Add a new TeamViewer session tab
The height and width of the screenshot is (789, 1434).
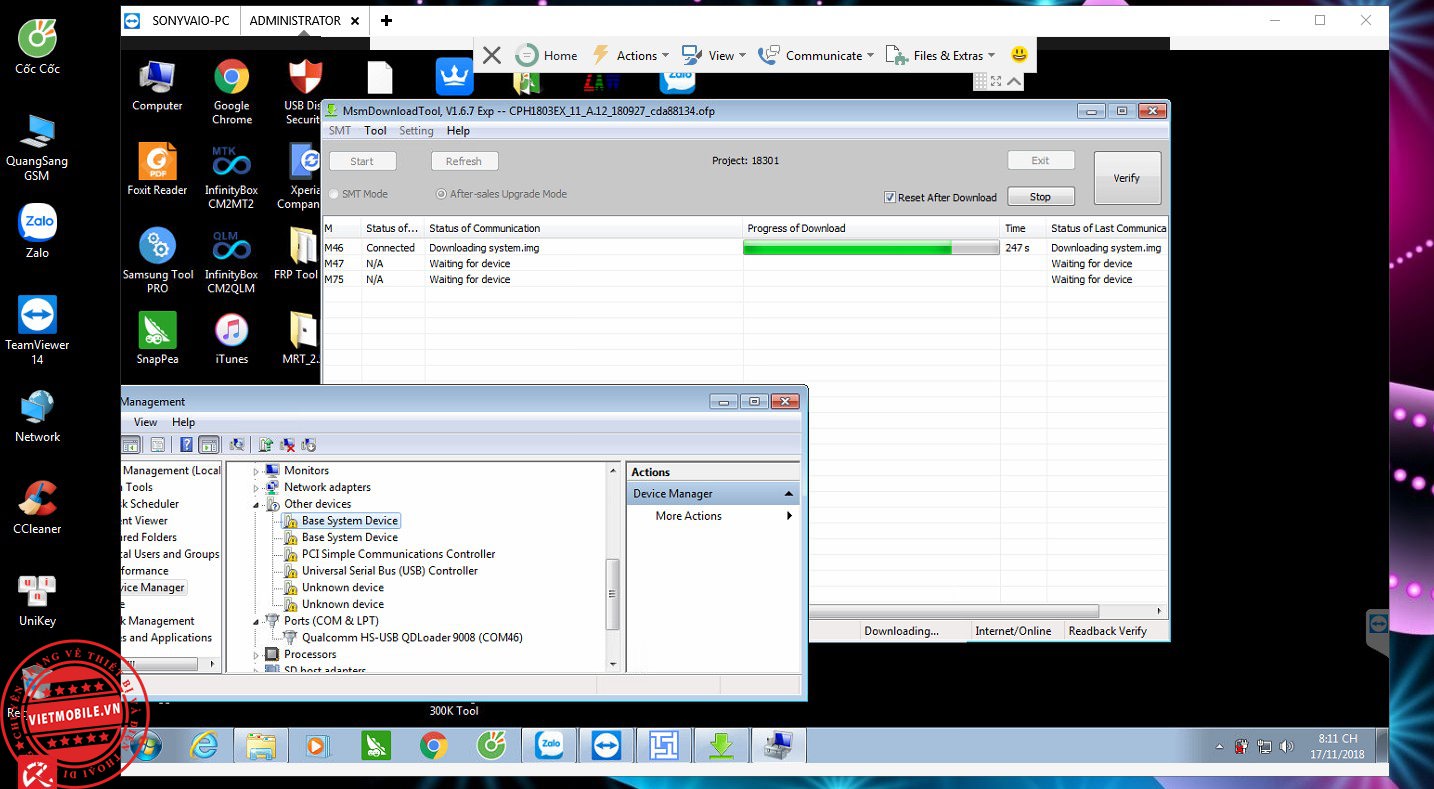coord(386,20)
